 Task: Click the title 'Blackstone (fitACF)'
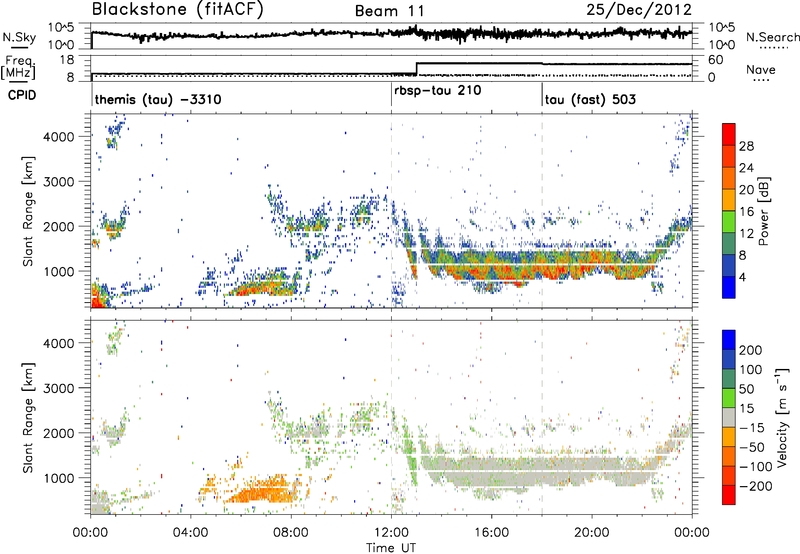(177, 10)
